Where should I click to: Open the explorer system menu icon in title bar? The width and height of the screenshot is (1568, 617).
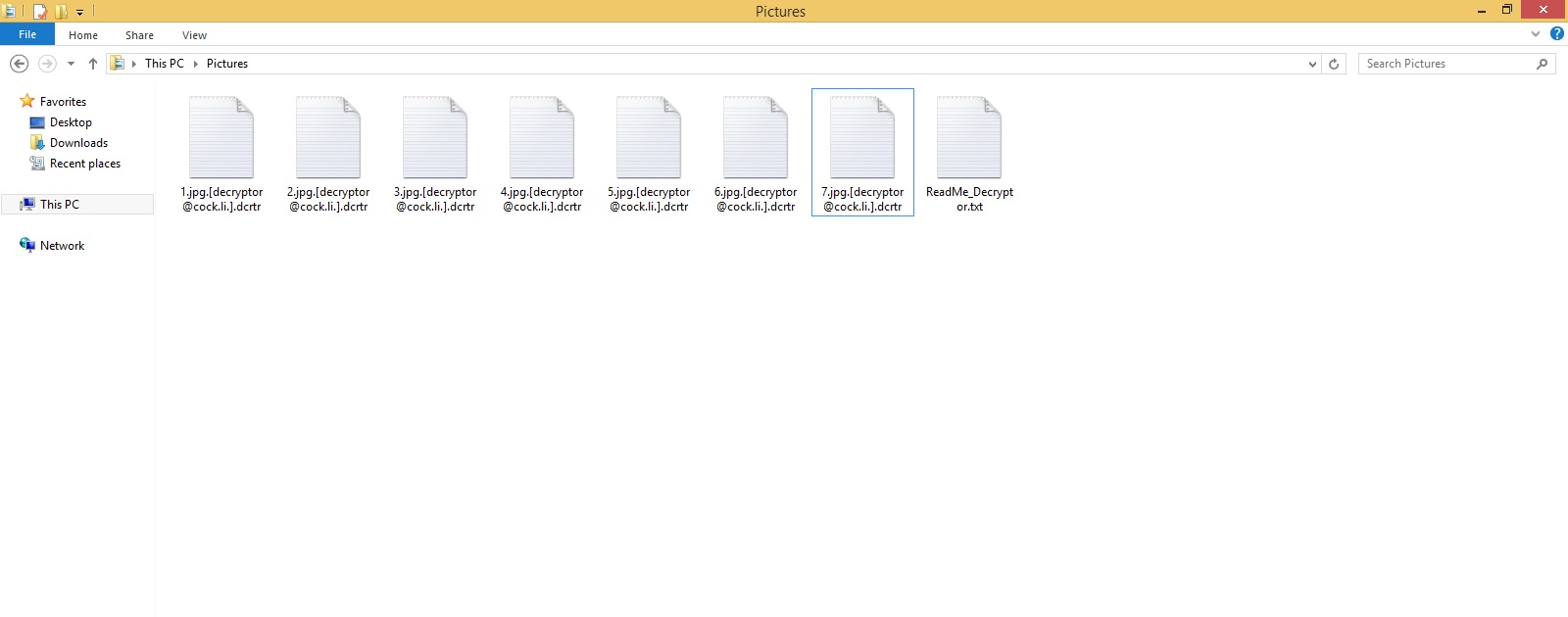[9, 12]
